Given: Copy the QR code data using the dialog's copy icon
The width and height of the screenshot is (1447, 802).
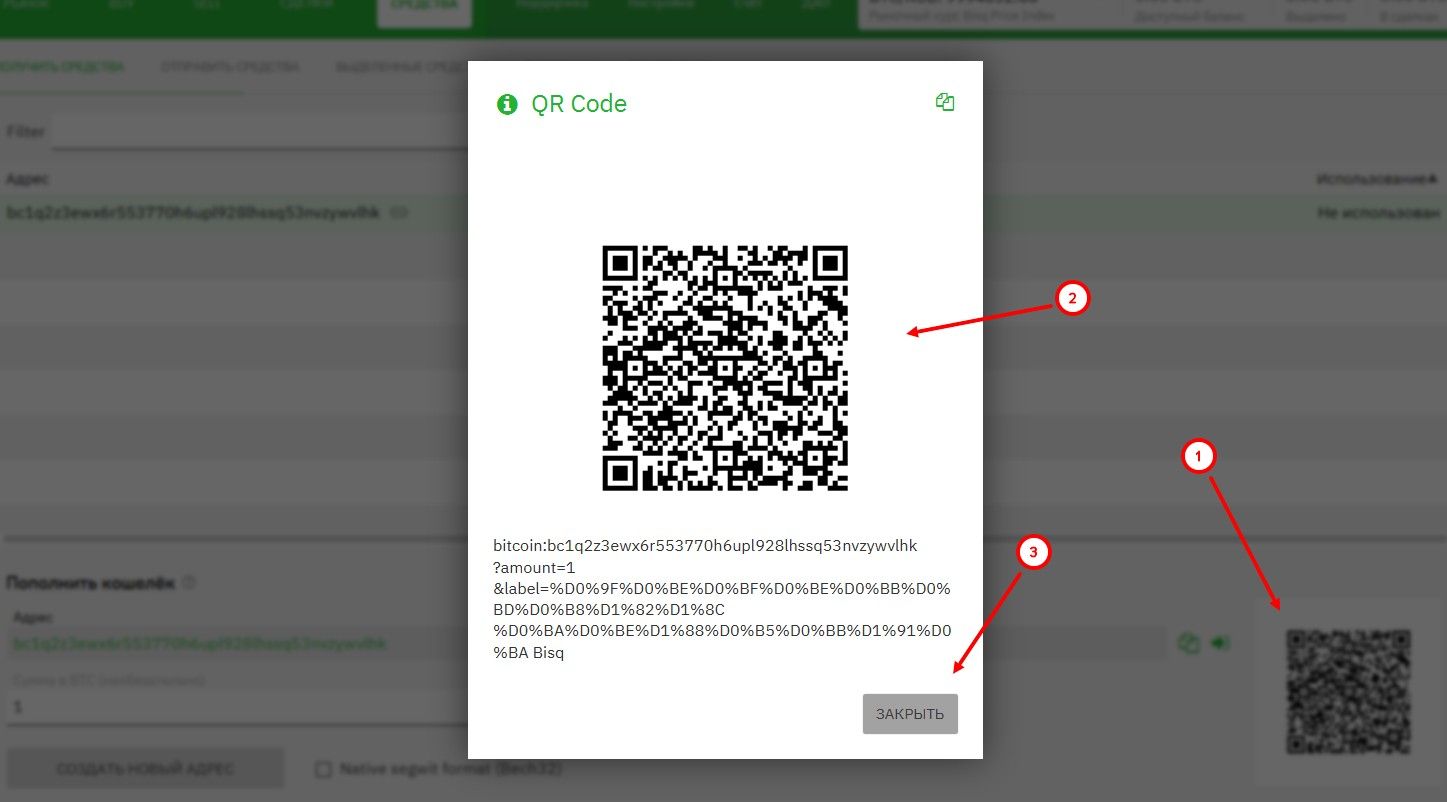Looking at the screenshot, I should (945, 102).
